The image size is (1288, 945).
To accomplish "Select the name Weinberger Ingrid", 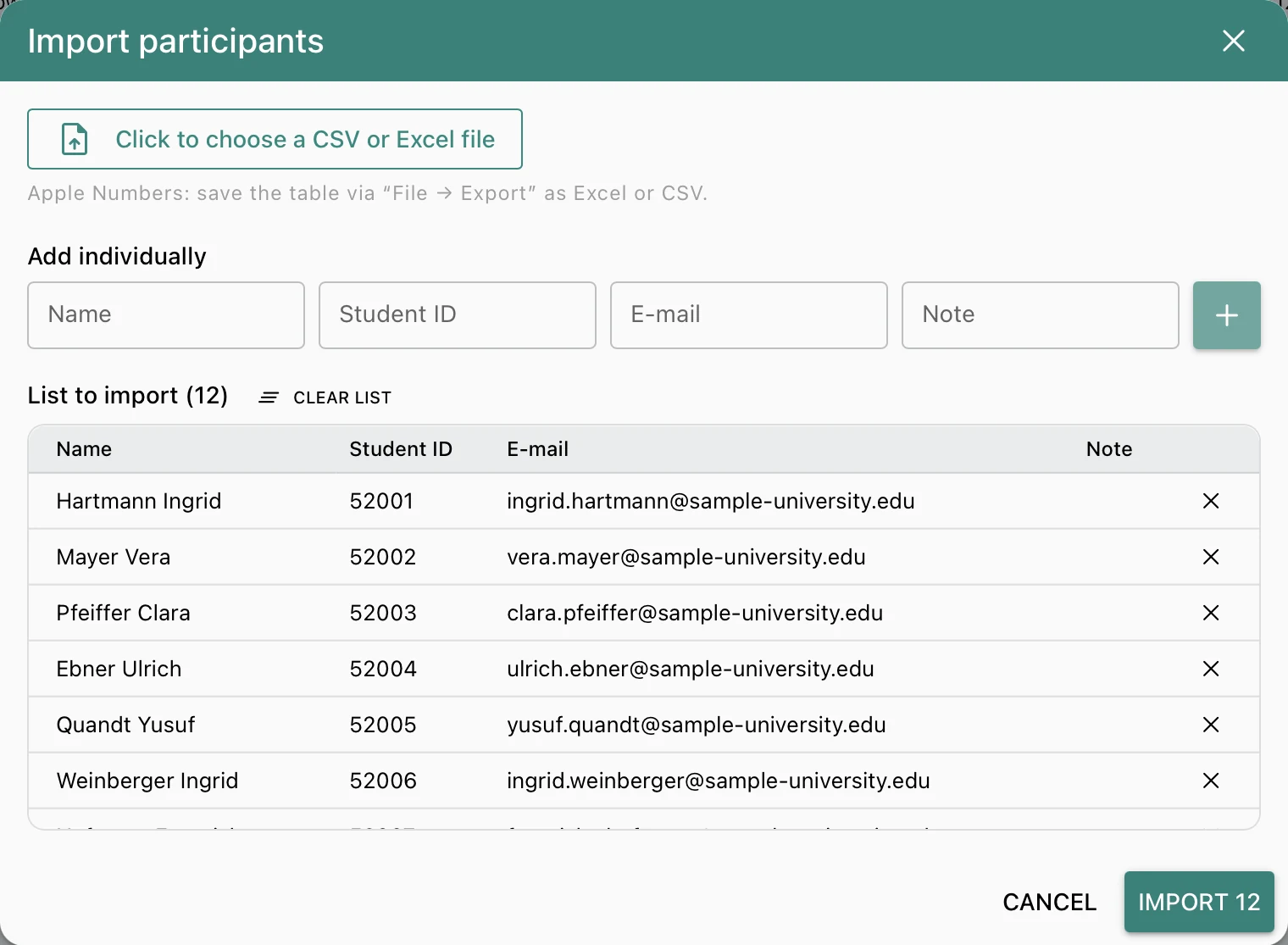I will [x=147, y=781].
